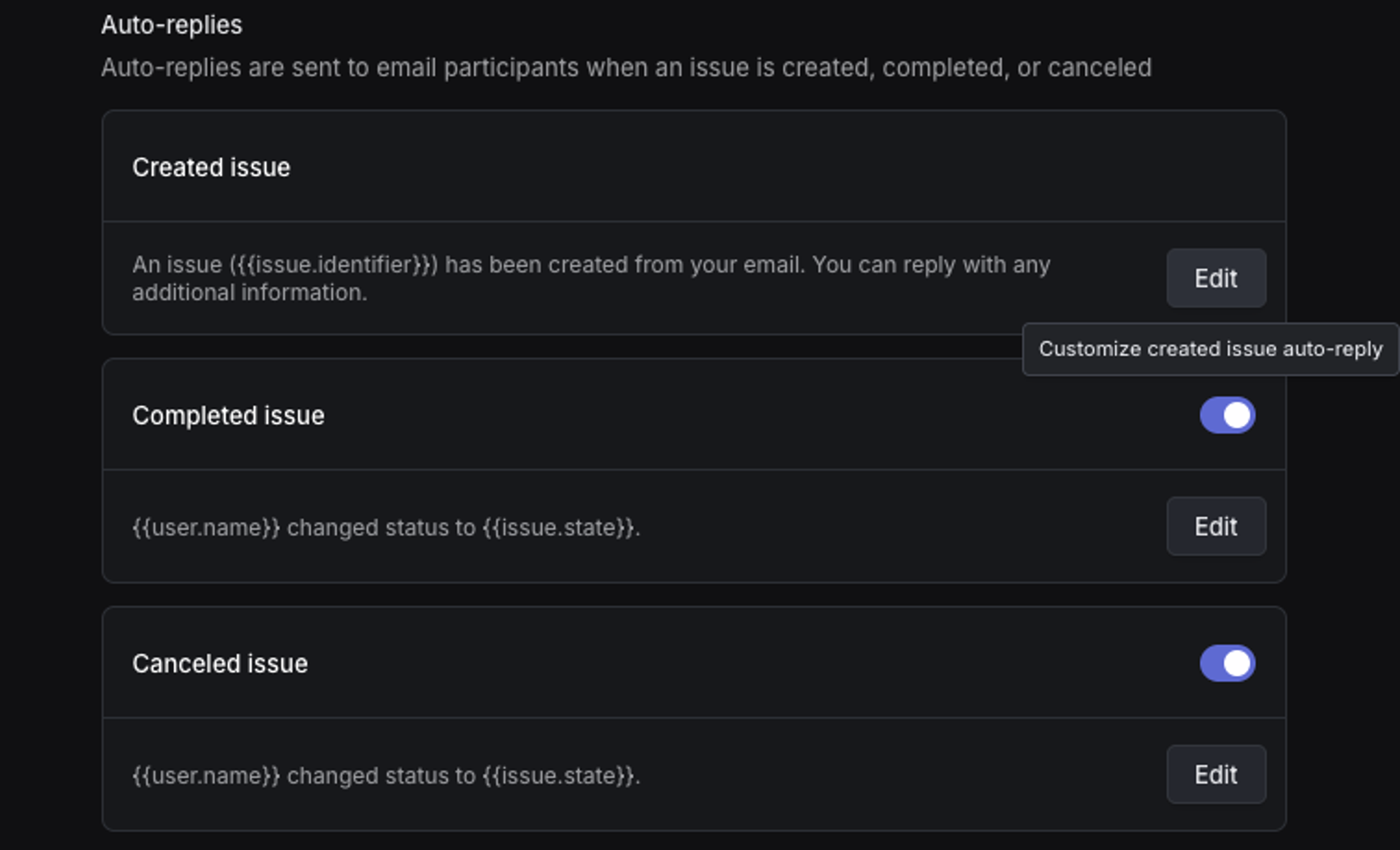This screenshot has height=850, width=1400.
Task: Select the Created issue section header
Action: click(211, 167)
